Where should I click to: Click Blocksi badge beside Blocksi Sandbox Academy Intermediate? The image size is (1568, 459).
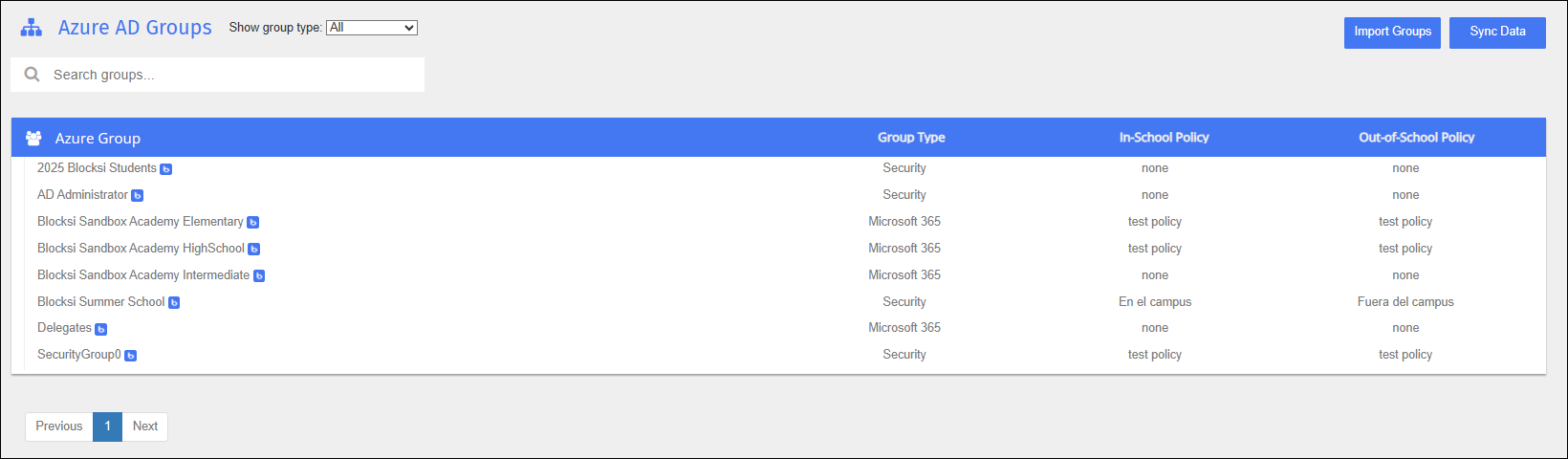click(259, 276)
